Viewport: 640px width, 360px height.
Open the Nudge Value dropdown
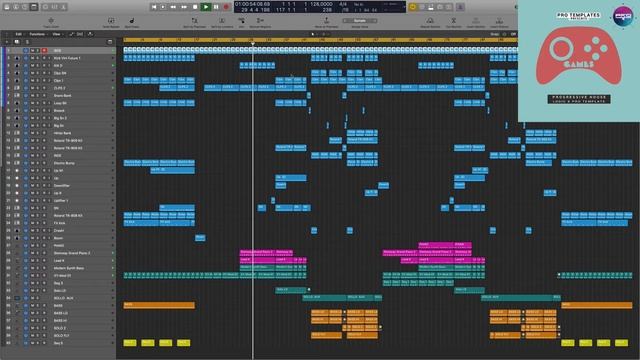(360, 21)
